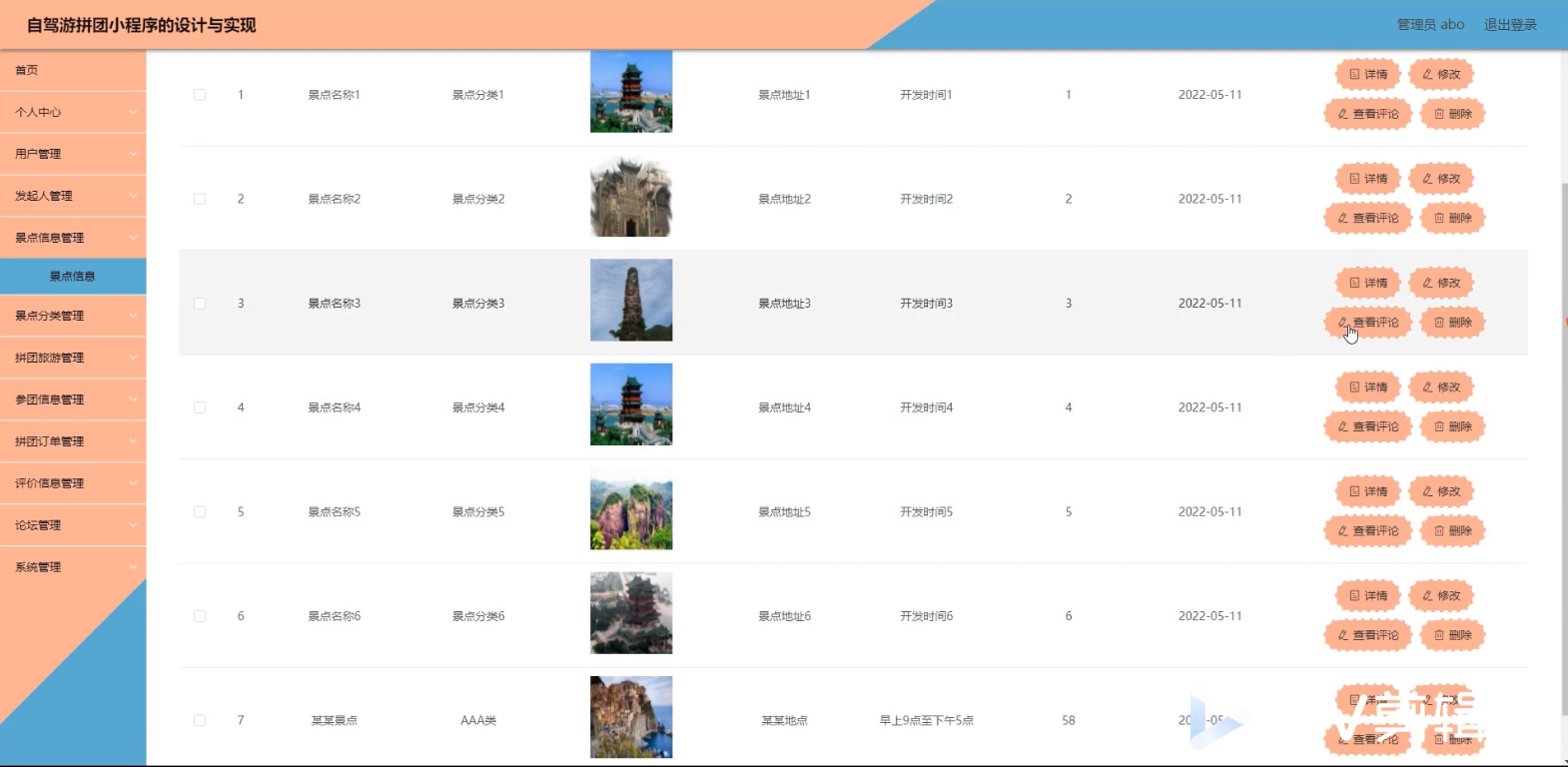
Task: Tick the checkbox for row 6
Action: click(x=200, y=616)
